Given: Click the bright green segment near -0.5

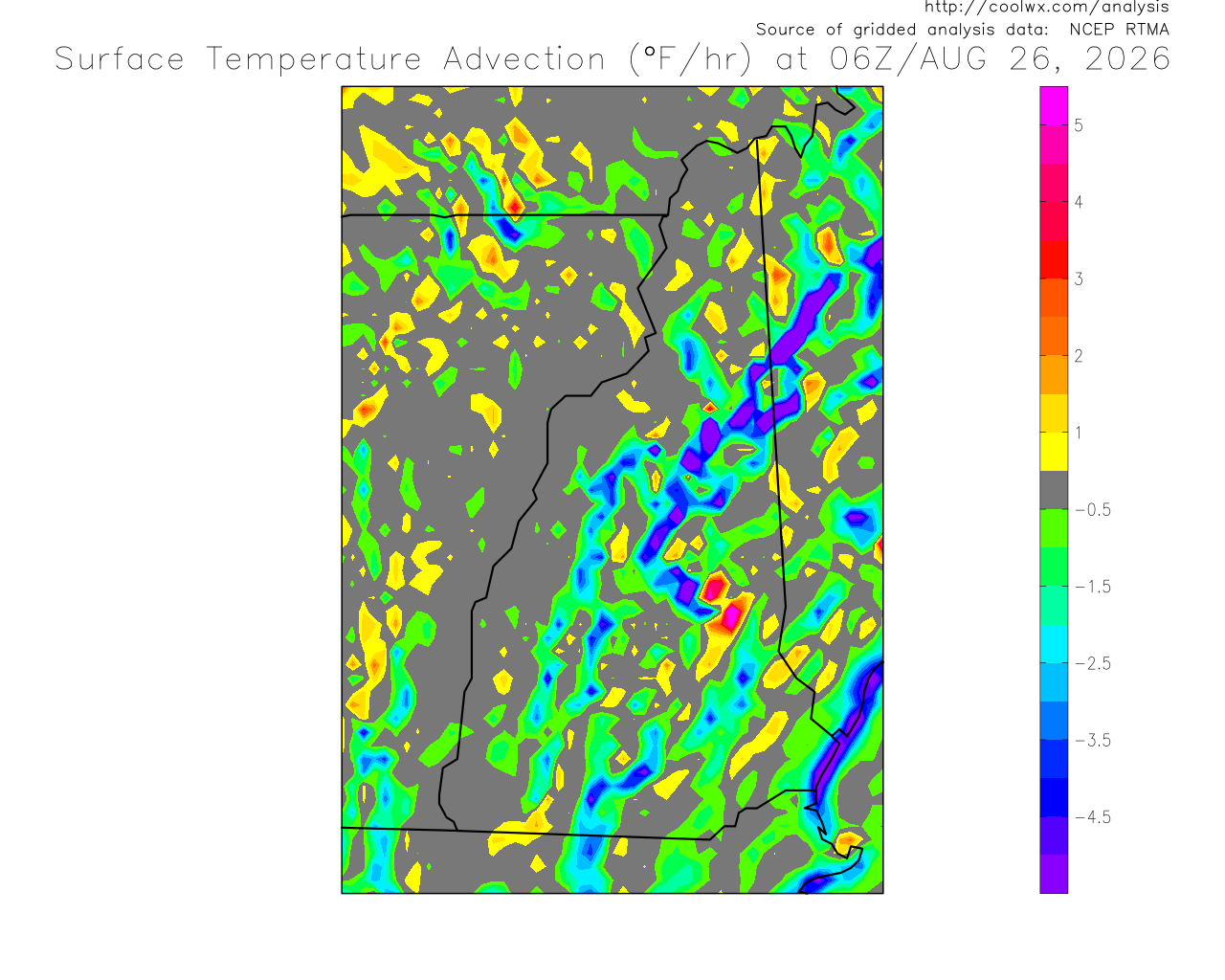Looking at the screenshot, I should click(x=1054, y=528).
